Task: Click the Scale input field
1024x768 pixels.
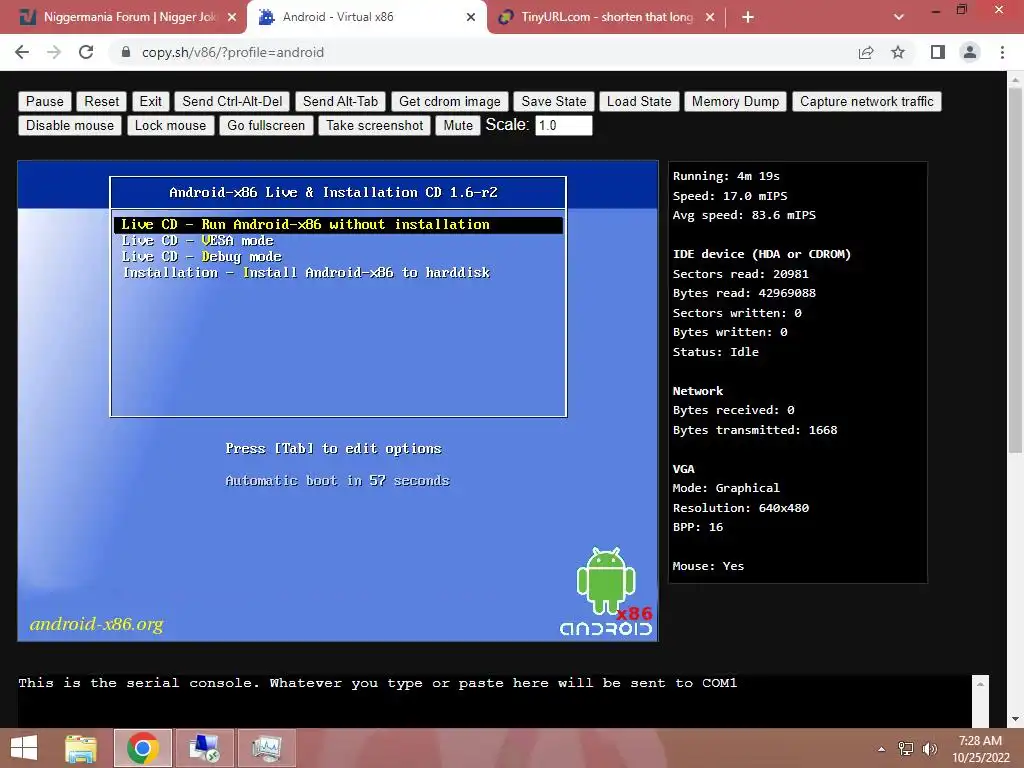Action: [564, 125]
